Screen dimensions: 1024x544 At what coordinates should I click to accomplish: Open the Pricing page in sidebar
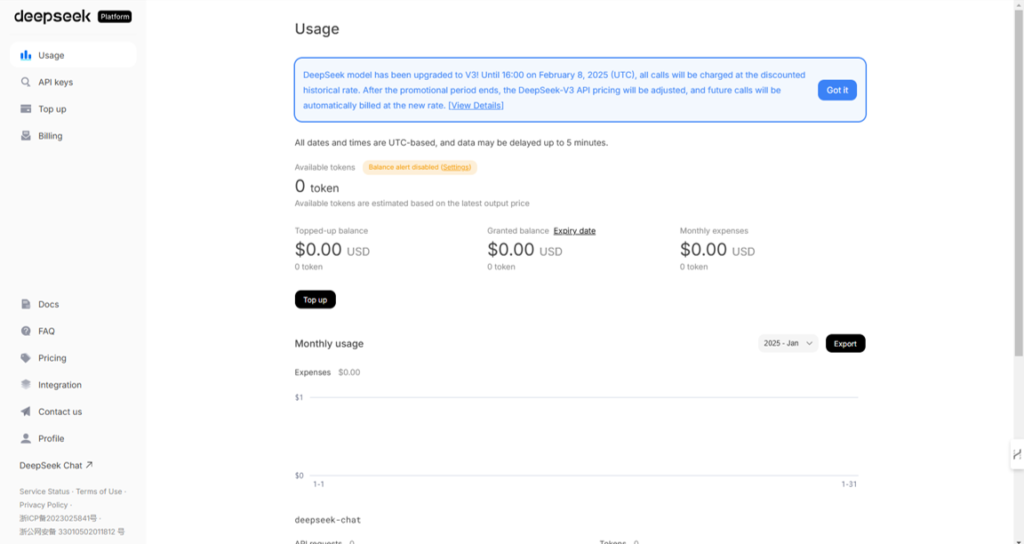pos(72,357)
